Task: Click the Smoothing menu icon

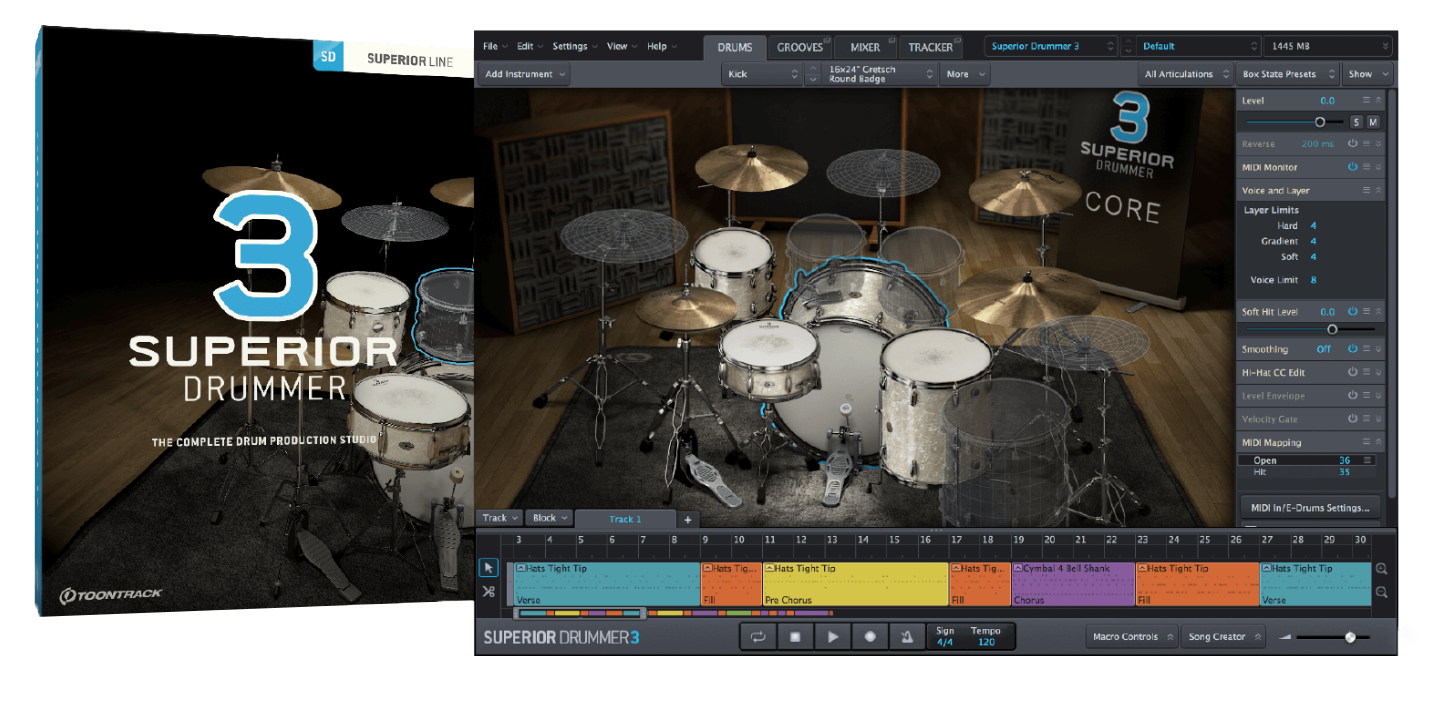Action: pos(1367,349)
